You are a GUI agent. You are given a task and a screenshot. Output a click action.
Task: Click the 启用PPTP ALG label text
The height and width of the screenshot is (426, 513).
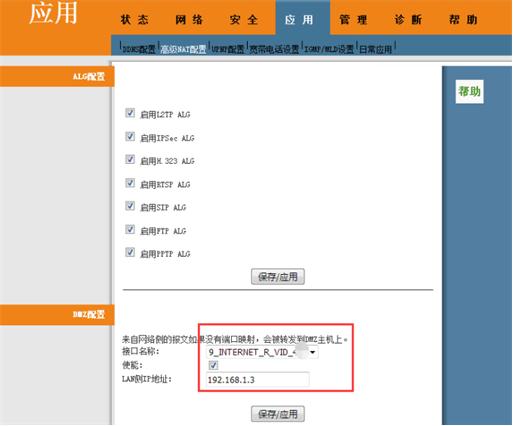(165, 254)
